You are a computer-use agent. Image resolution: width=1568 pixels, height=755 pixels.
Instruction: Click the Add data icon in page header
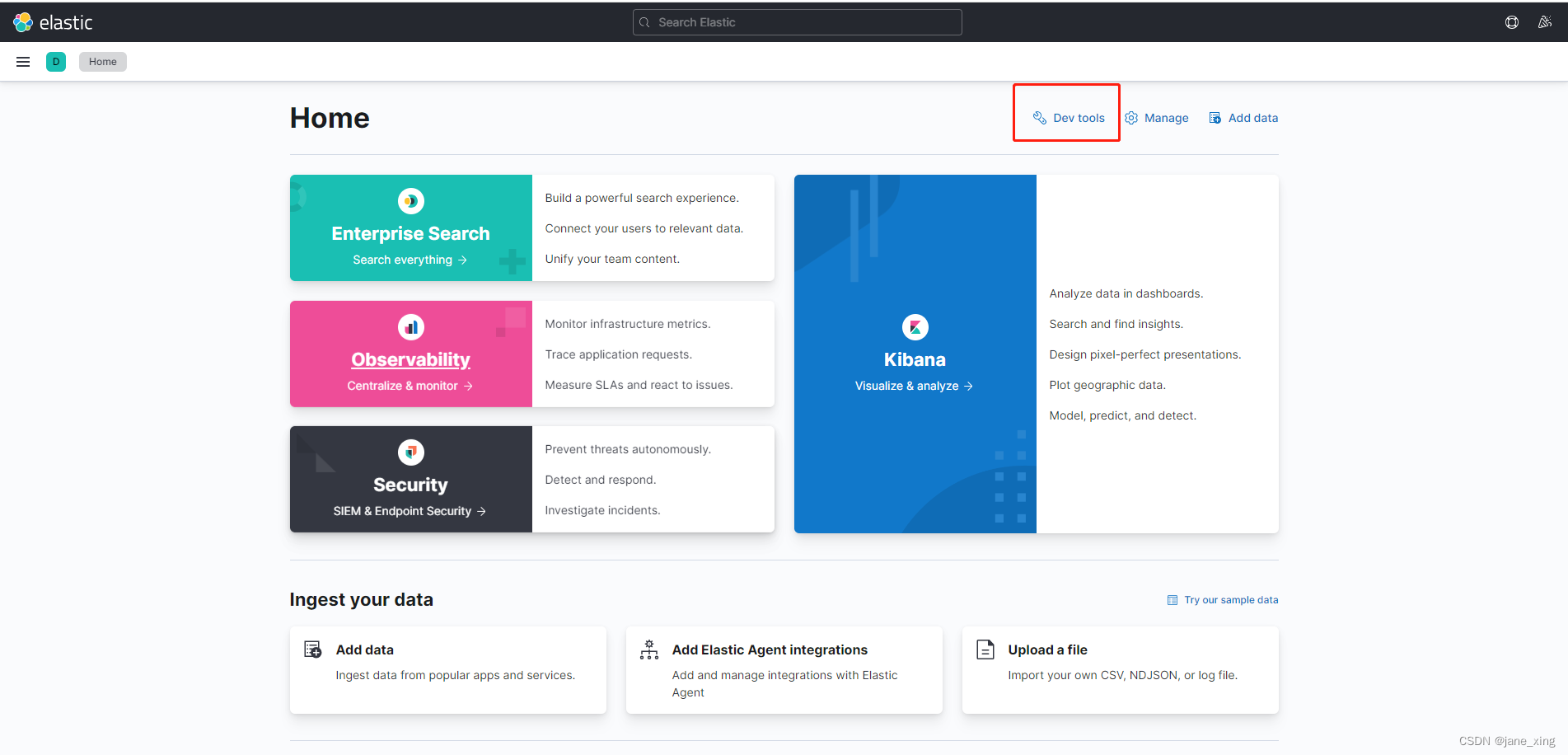tap(1215, 118)
